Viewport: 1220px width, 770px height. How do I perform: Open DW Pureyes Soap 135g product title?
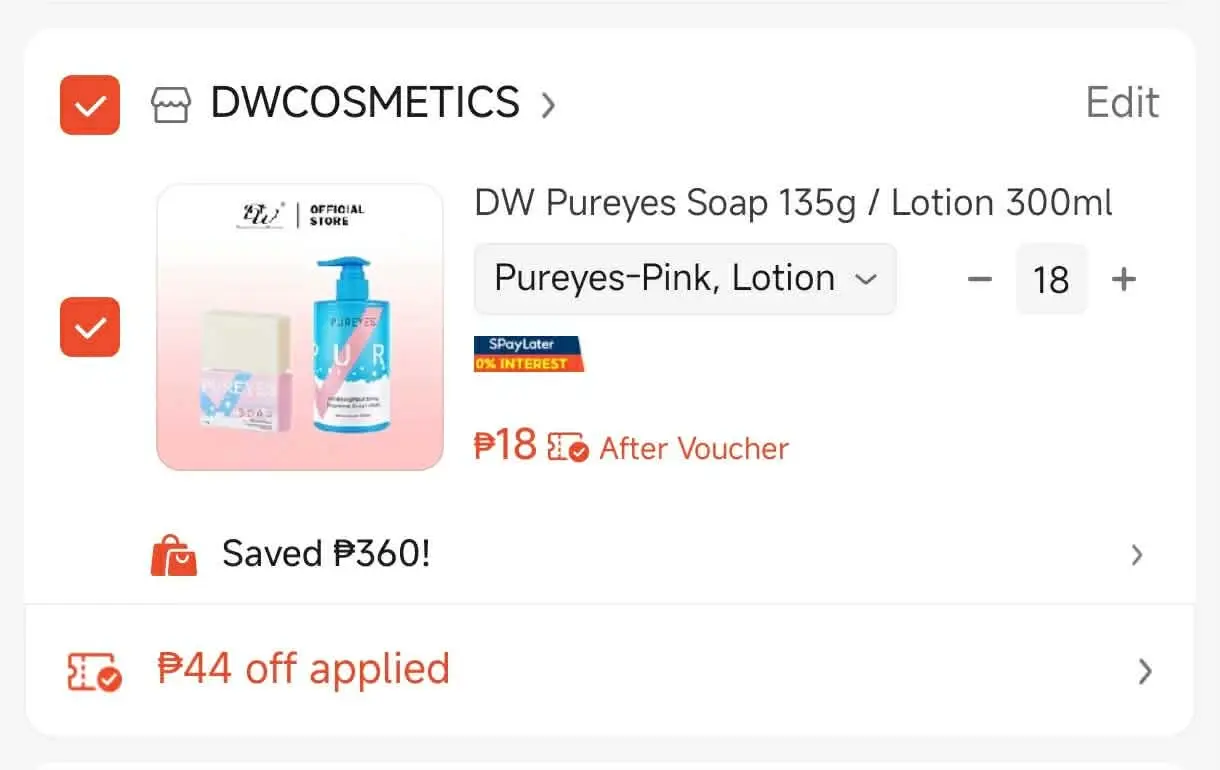point(793,203)
